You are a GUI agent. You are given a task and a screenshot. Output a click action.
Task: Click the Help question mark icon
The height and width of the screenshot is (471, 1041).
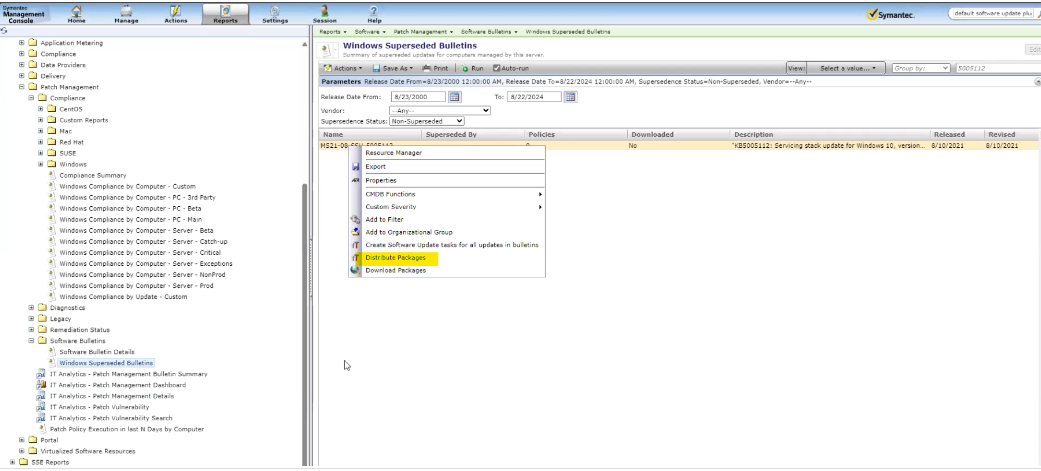[374, 11]
